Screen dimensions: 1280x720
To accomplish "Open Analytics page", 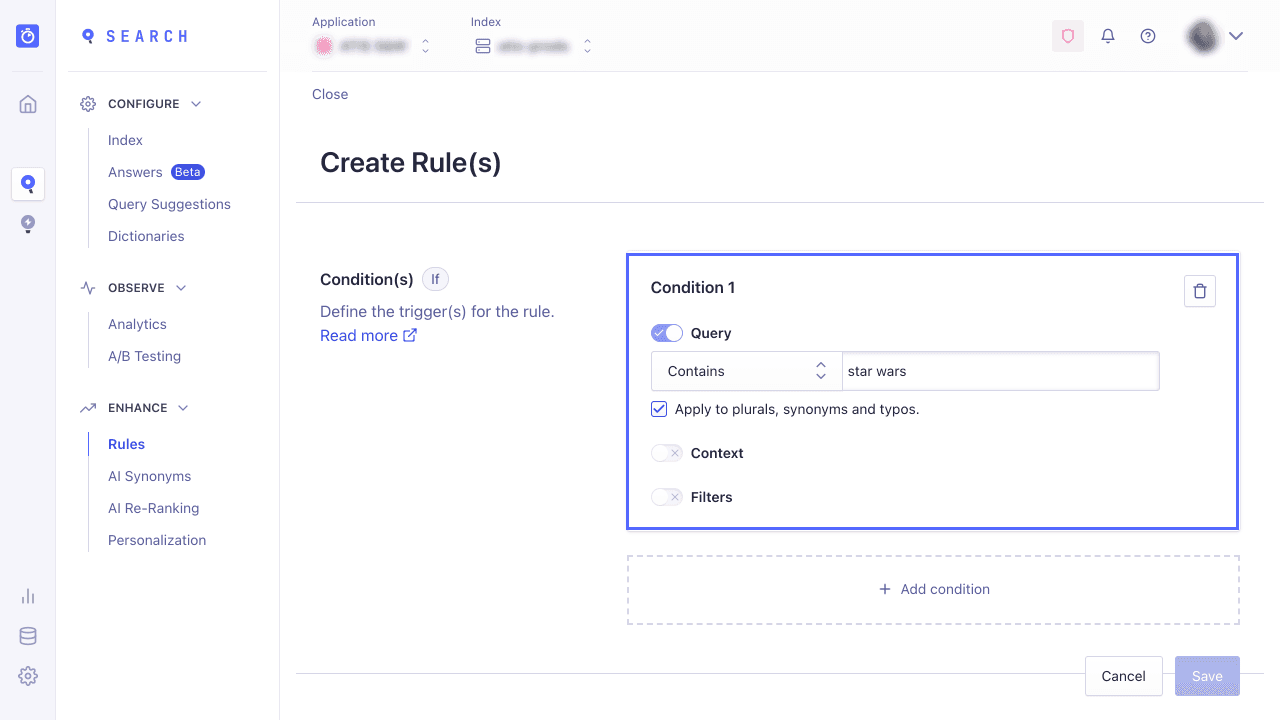I will [137, 324].
